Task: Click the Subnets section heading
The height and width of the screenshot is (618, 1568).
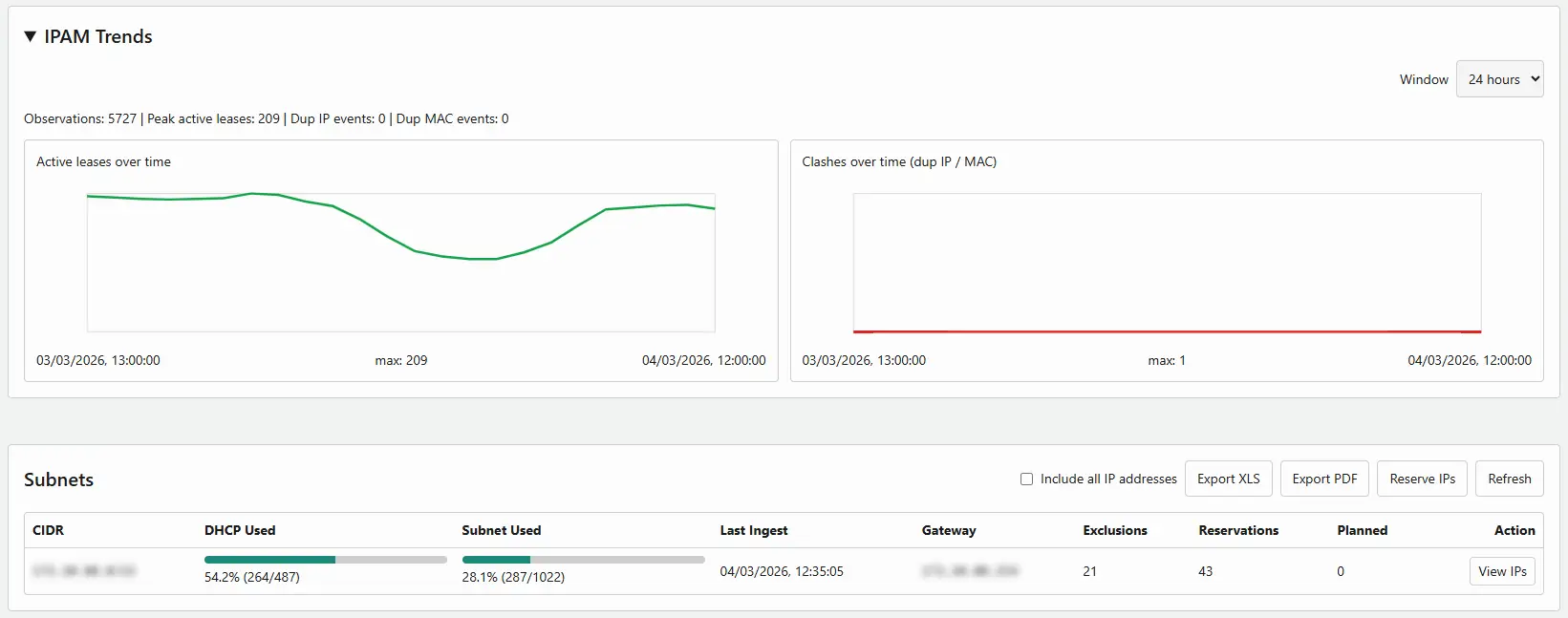Action: click(58, 479)
